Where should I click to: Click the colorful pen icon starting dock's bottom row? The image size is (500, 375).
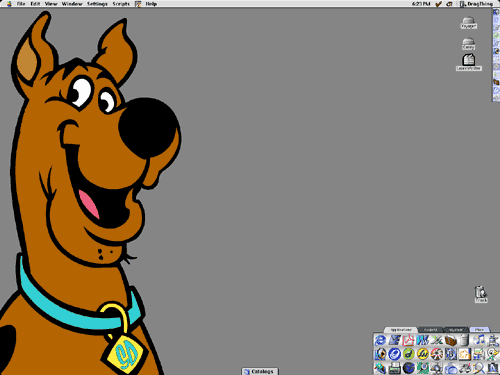point(380,368)
